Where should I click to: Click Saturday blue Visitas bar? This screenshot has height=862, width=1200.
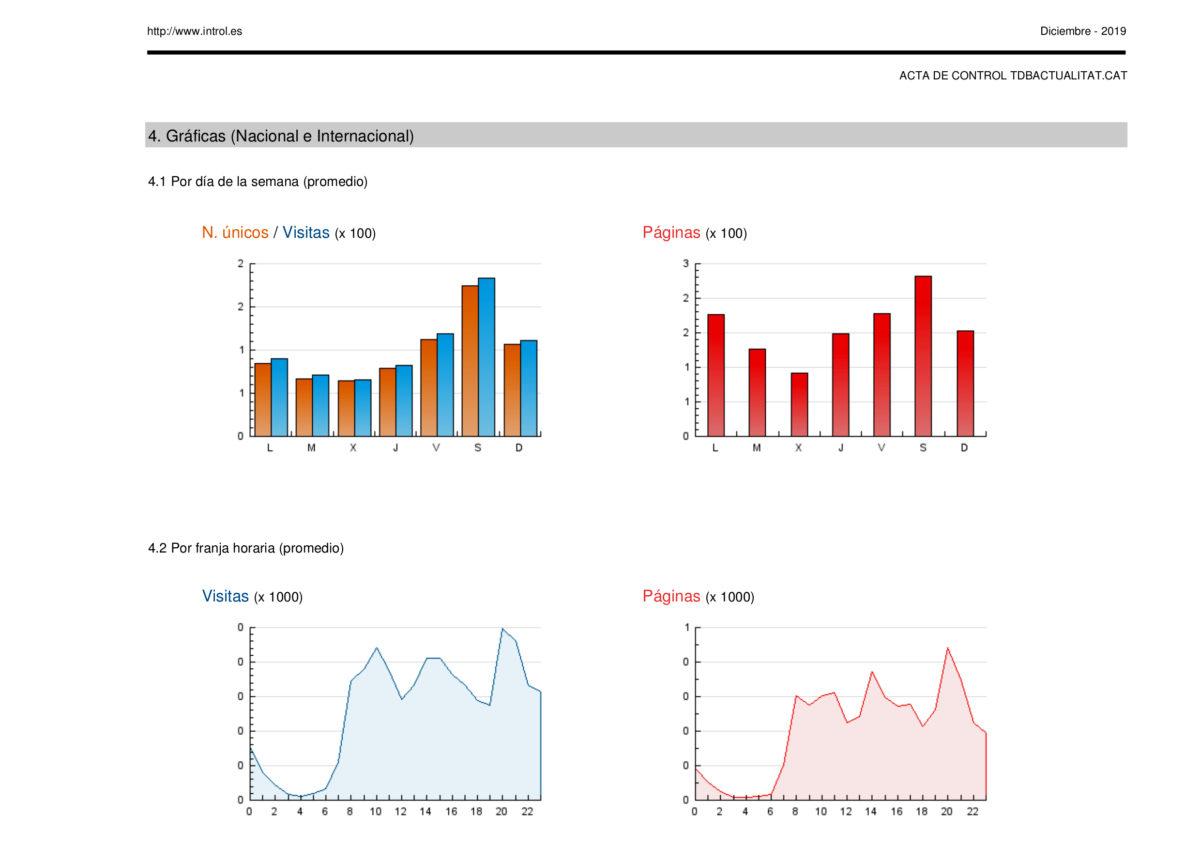486,357
